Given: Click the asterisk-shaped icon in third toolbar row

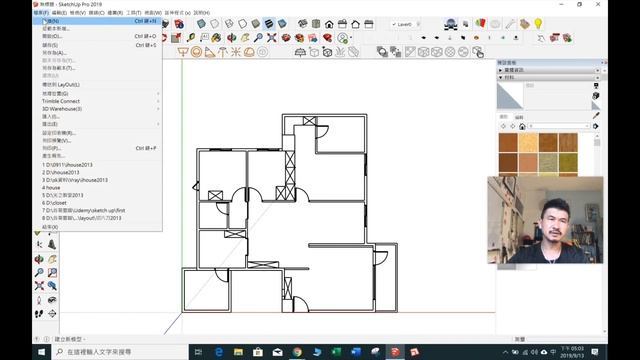Looking at the screenshot, I should tap(236, 52).
